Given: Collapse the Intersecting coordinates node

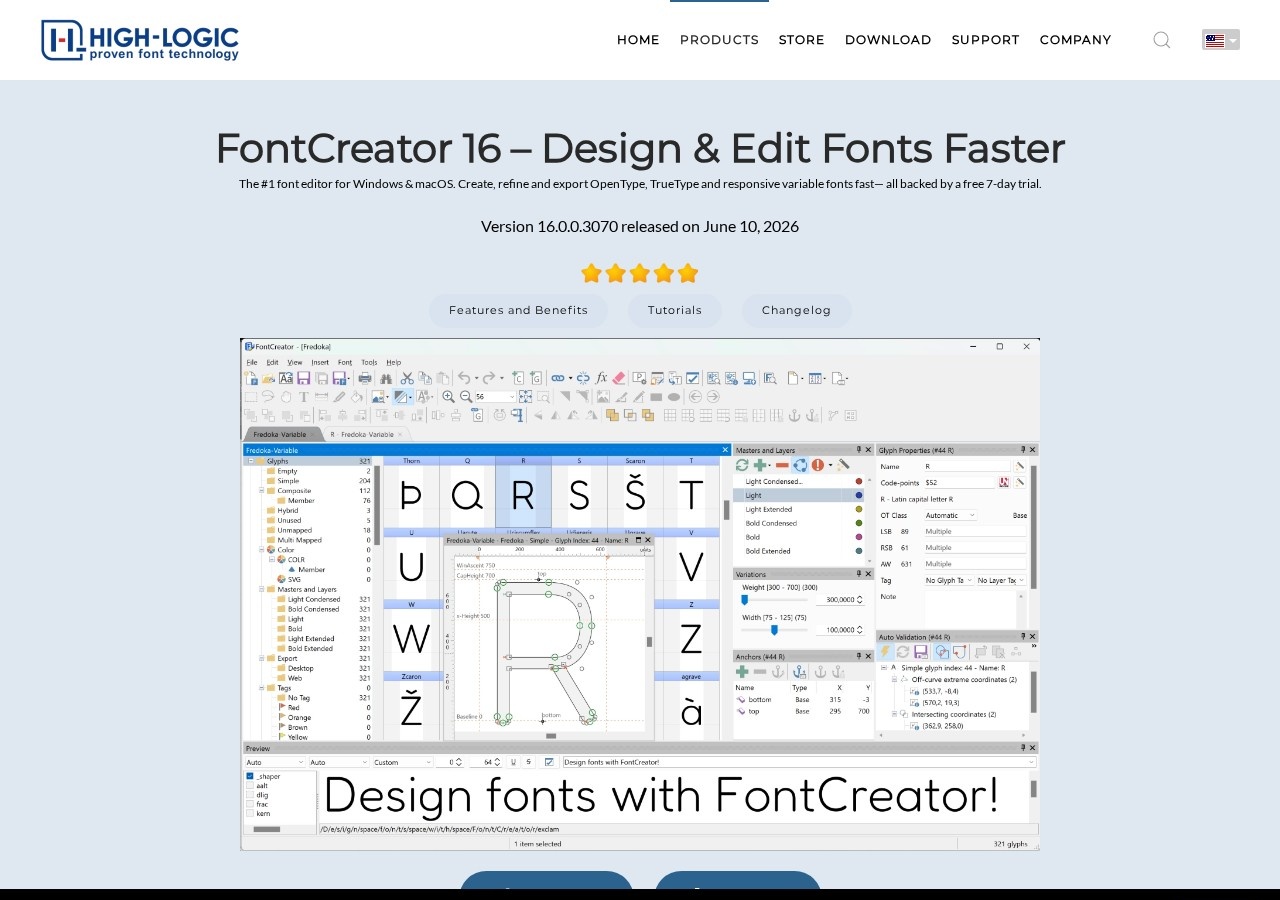Looking at the screenshot, I should coord(895,714).
